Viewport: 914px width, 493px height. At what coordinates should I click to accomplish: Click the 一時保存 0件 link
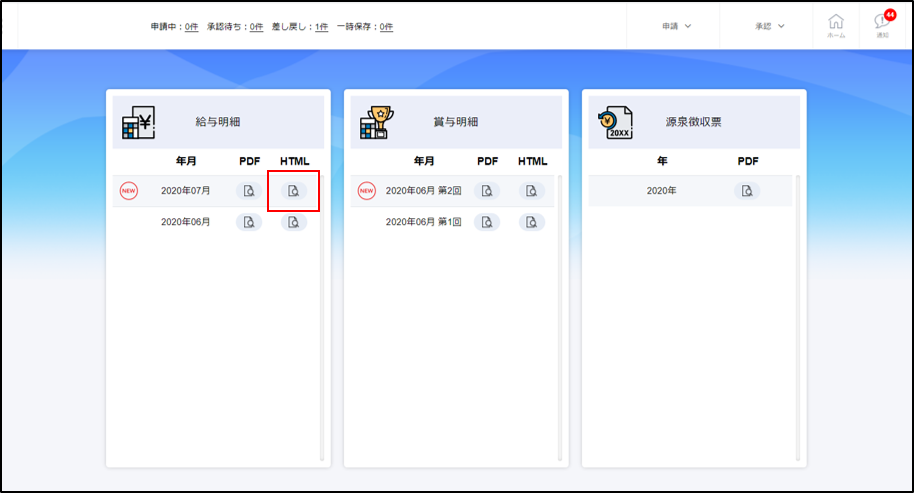coord(386,27)
